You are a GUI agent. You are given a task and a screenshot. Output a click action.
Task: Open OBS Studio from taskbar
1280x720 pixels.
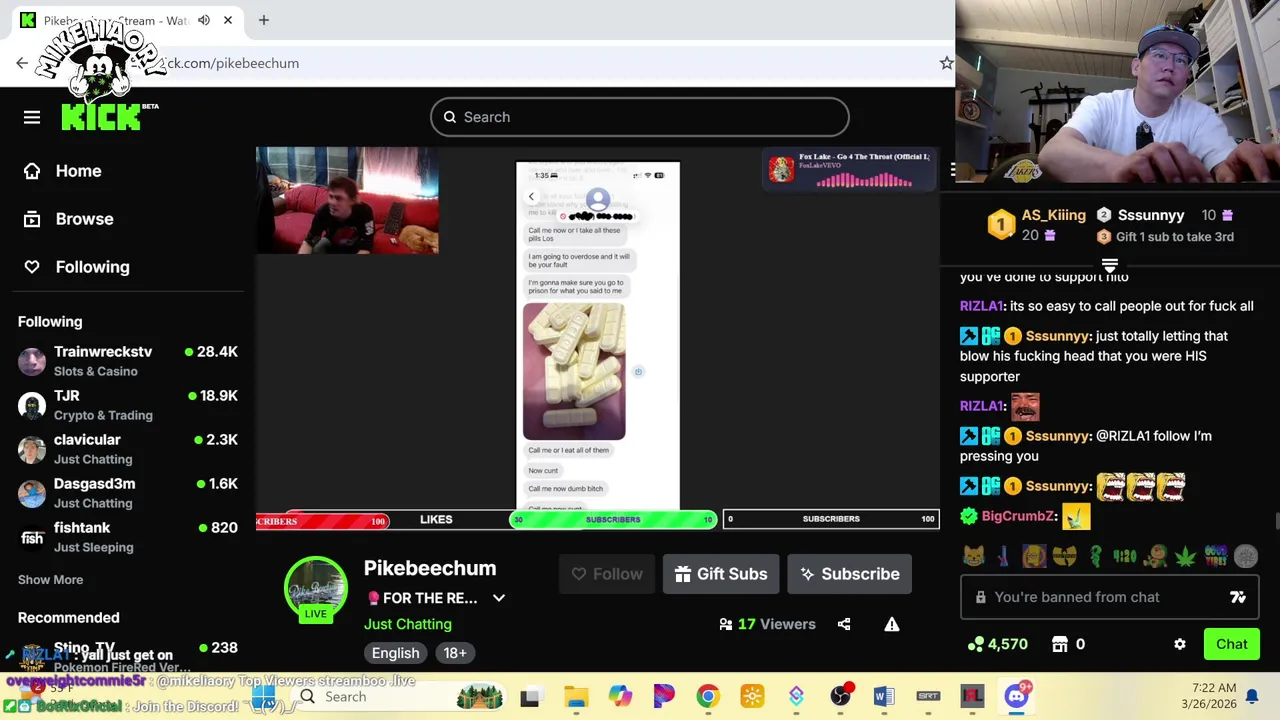tap(840, 696)
